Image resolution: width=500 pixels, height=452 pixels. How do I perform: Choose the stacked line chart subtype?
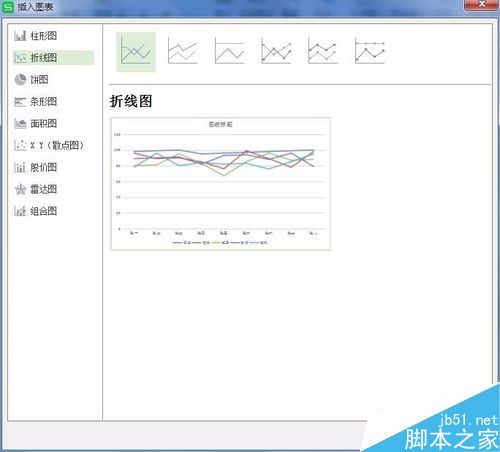[182, 51]
